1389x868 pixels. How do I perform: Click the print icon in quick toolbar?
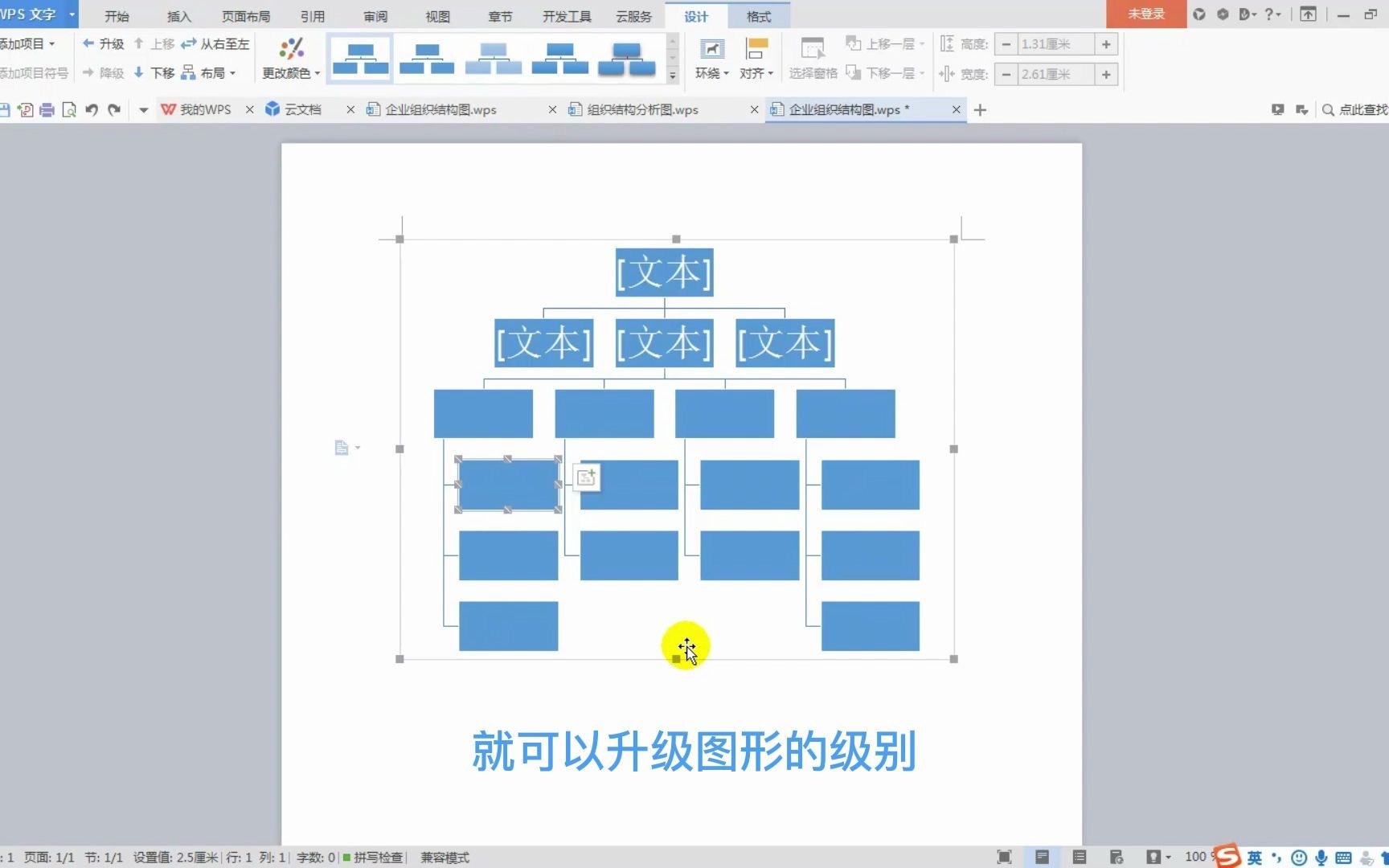click(x=47, y=109)
